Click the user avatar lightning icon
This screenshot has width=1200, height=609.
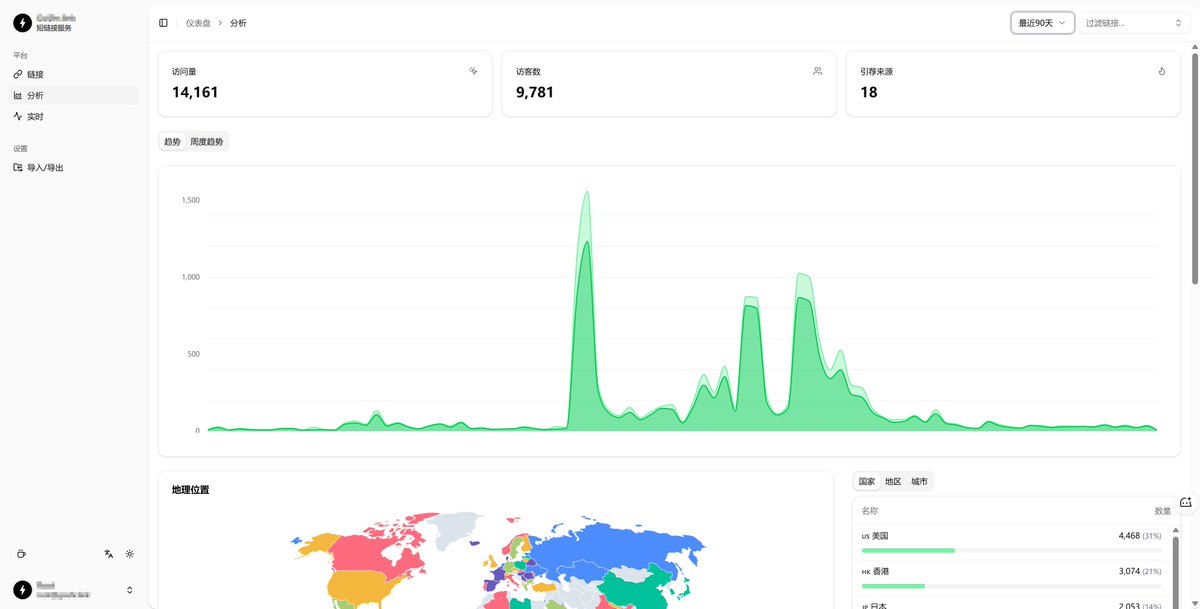click(x=22, y=590)
